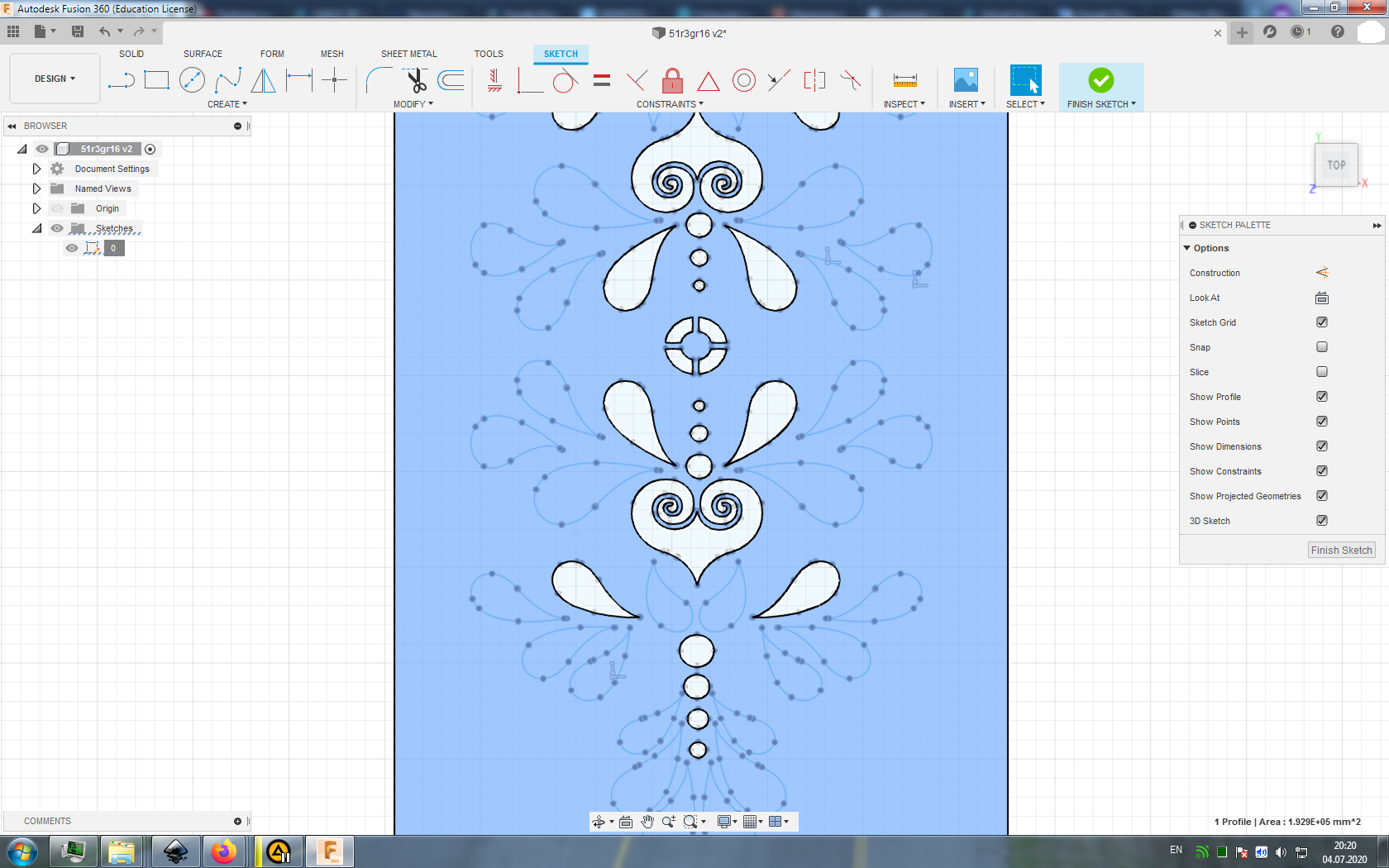This screenshot has height=868, width=1389.
Task: Apply the Tangent constraint
Action: pos(565,80)
